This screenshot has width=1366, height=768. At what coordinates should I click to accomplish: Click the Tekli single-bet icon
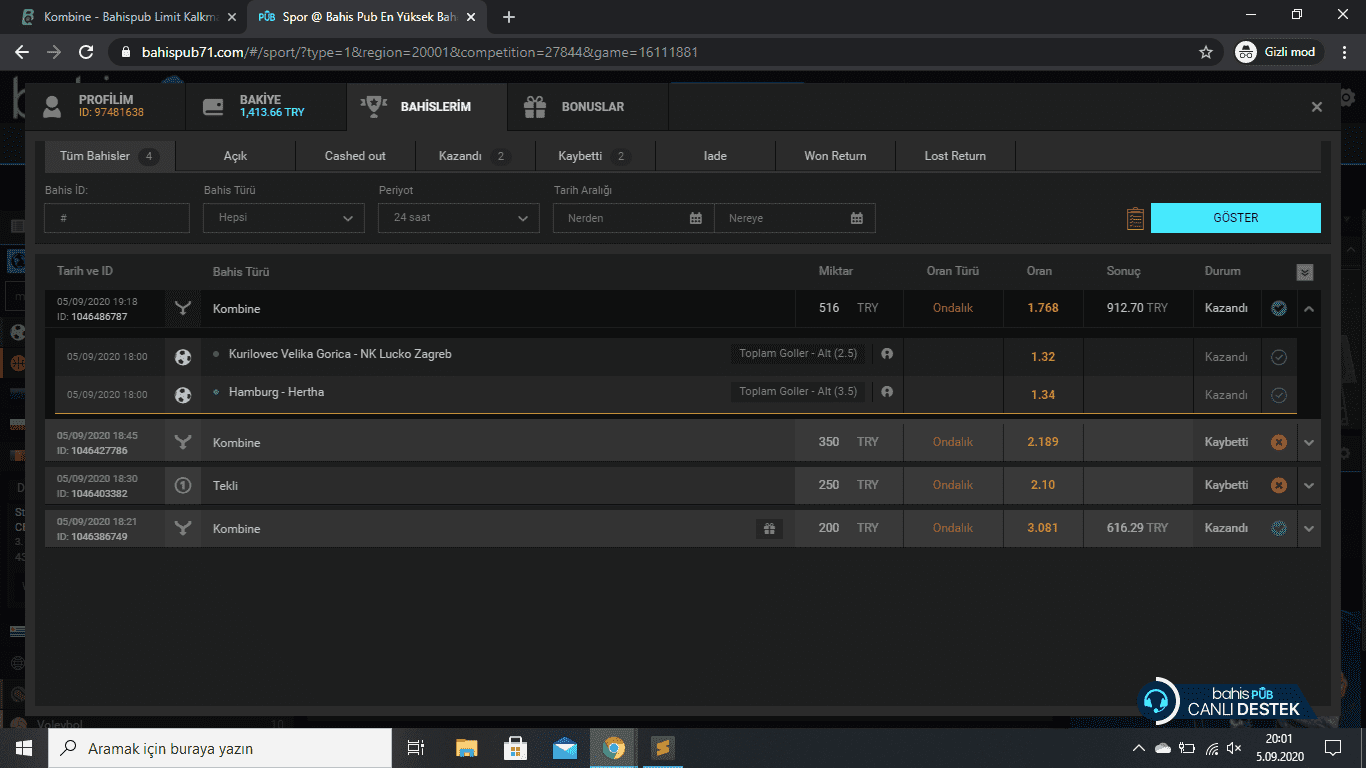click(183, 485)
